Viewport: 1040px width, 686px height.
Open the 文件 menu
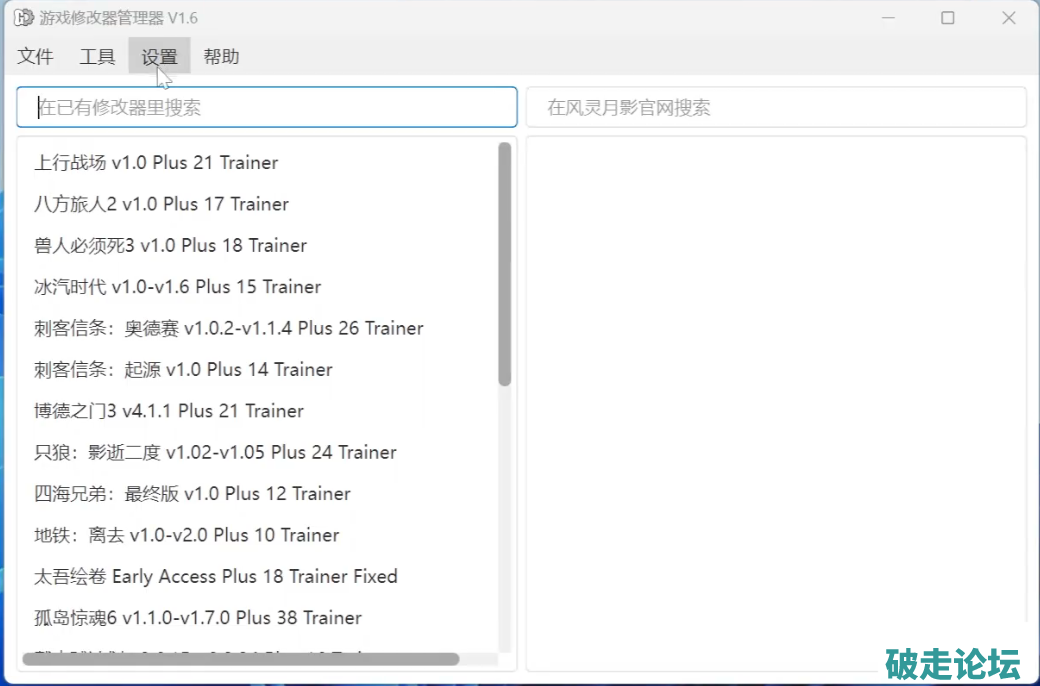click(36, 57)
